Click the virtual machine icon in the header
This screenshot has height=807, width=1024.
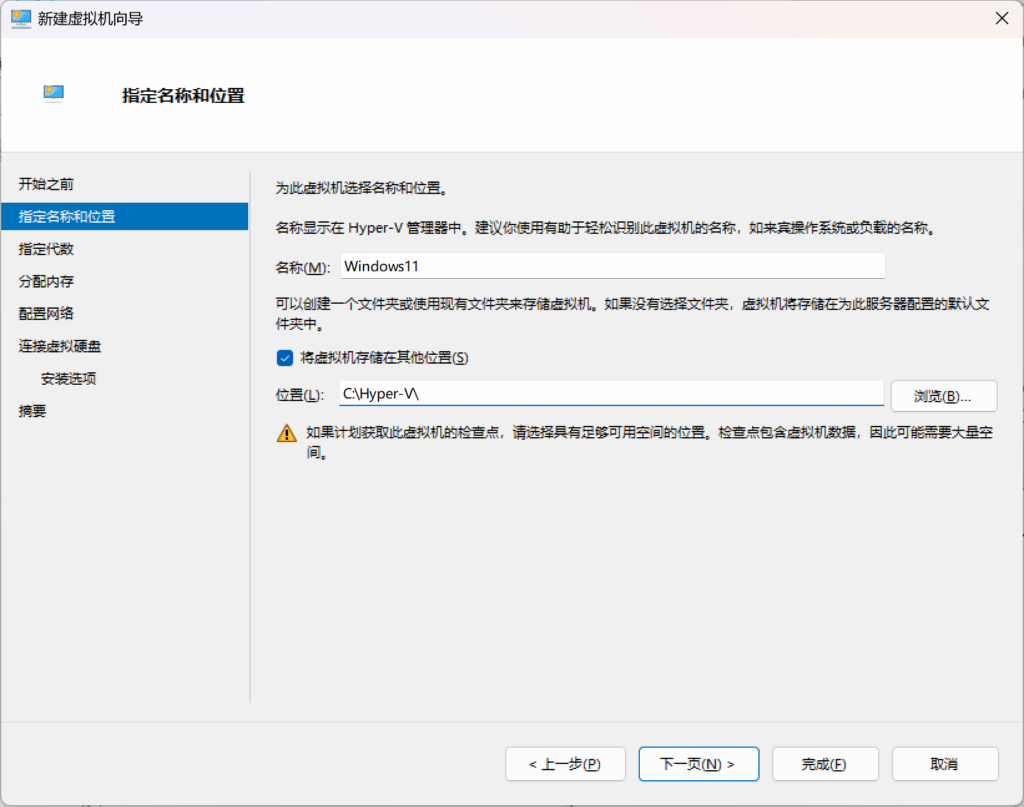point(54,94)
